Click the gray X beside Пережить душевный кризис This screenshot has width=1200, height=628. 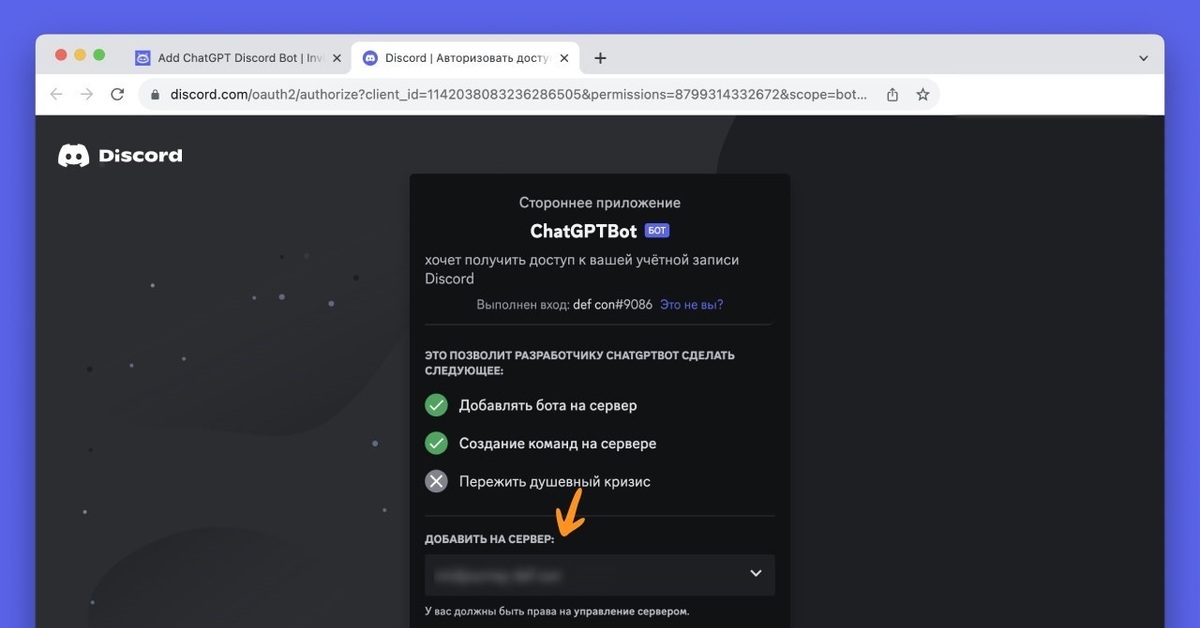tap(436, 481)
